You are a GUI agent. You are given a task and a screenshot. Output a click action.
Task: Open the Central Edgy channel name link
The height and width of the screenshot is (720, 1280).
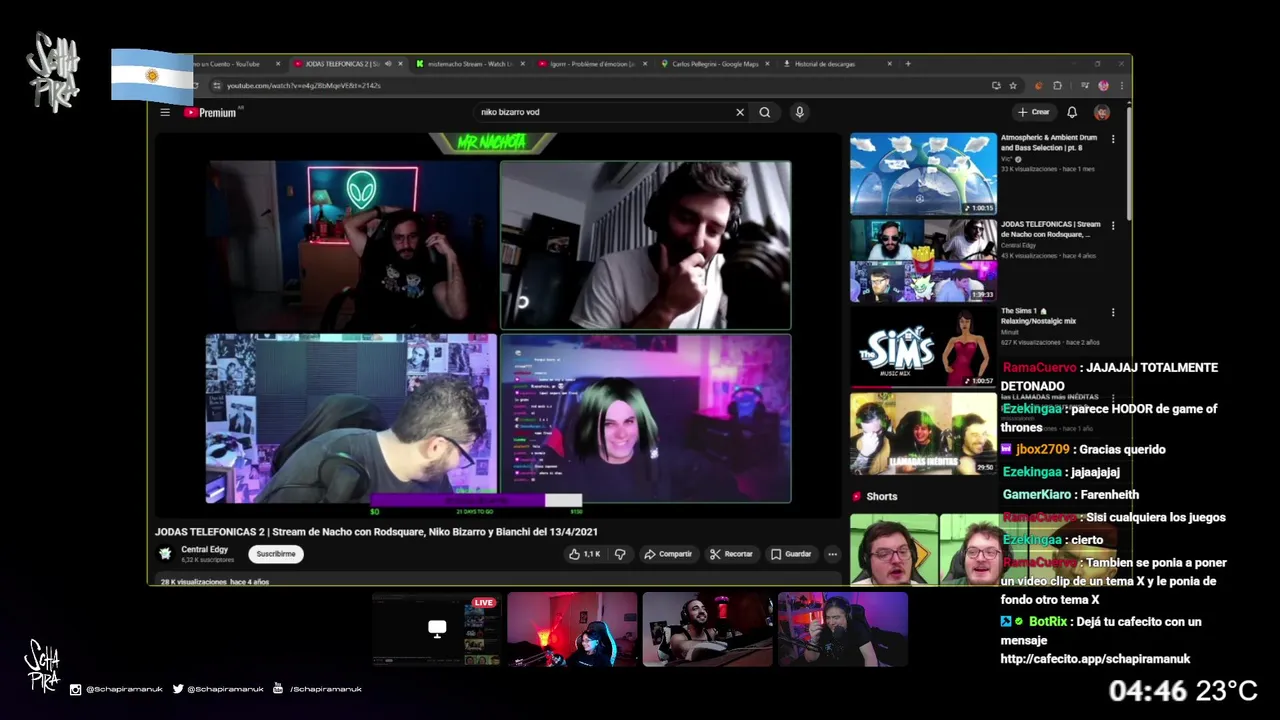click(x=205, y=549)
